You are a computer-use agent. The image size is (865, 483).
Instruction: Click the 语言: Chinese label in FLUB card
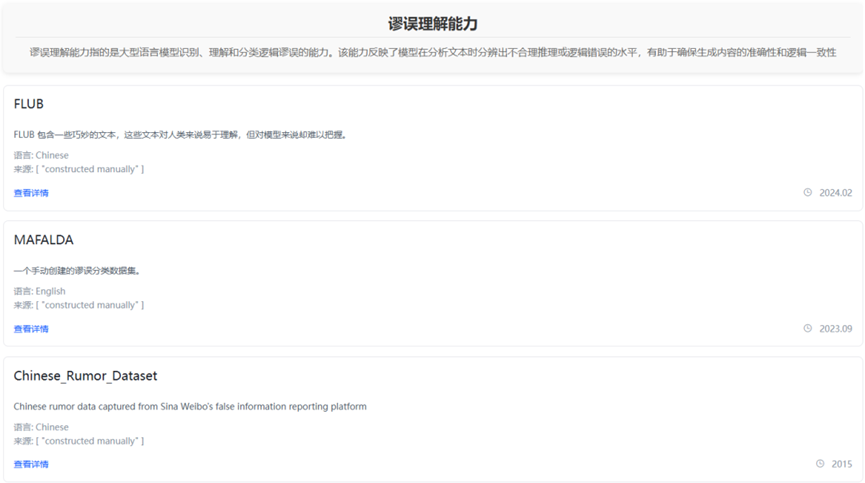tap(41, 155)
